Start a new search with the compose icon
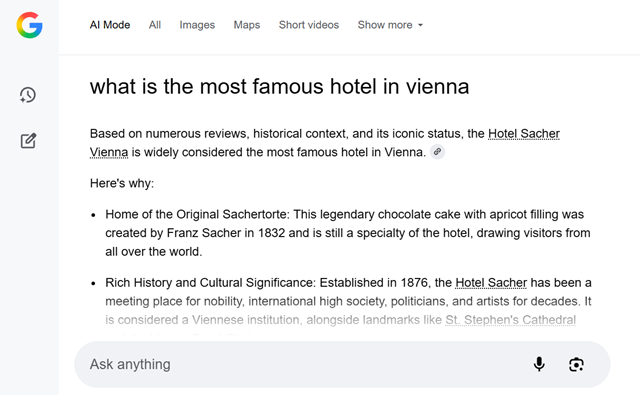 tap(28, 141)
